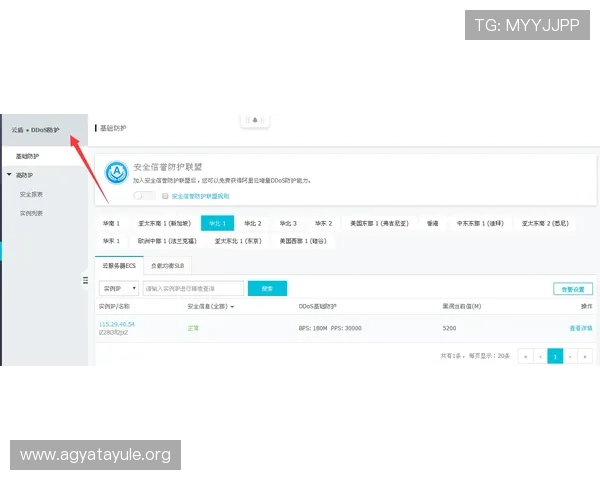Expand the 安全信息(全部) column filter
The image size is (600, 480).
coord(210,306)
